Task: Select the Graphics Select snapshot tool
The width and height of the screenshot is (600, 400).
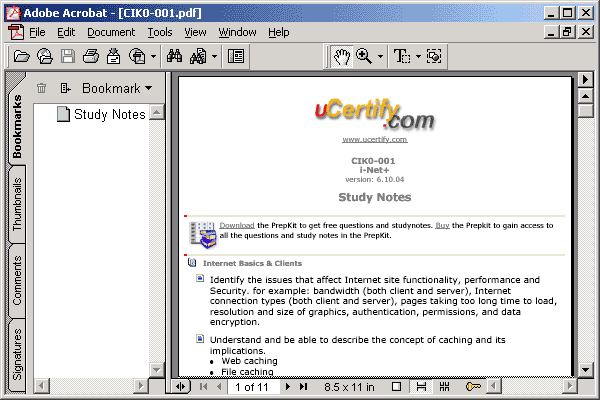Action: (434, 56)
